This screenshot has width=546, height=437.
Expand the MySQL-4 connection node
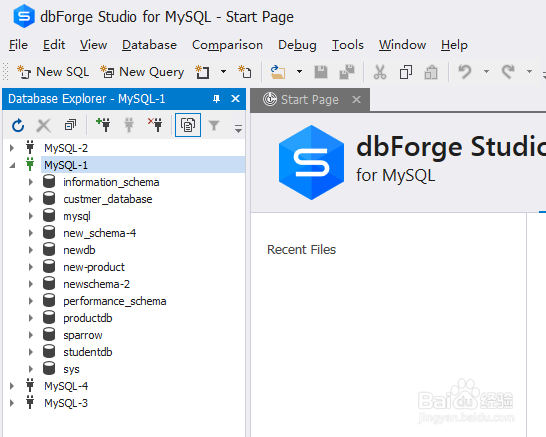point(12,386)
